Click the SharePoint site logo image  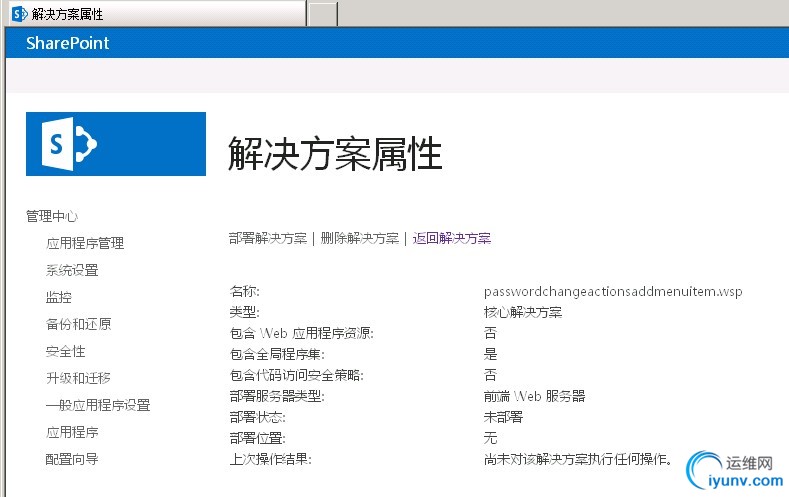click(116, 144)
